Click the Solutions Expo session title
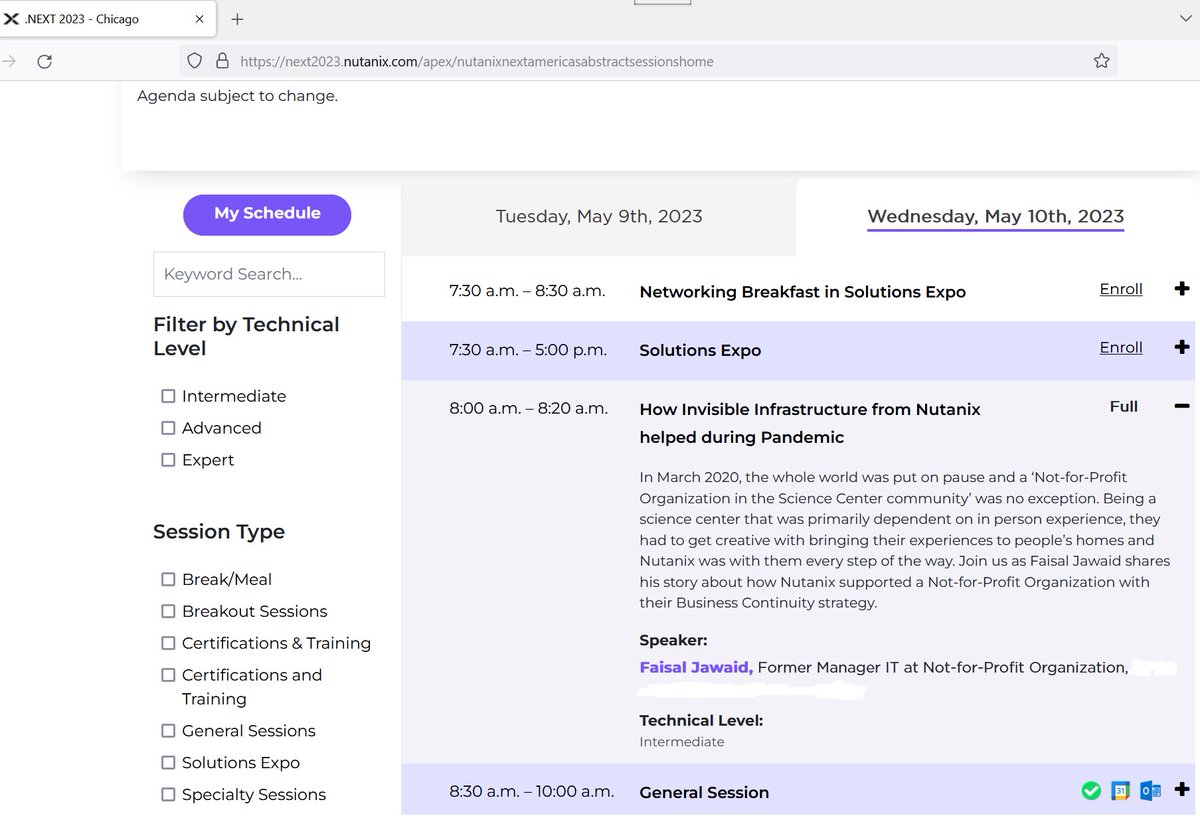Viewport: 1200px width, 816px height. [700, 350]
